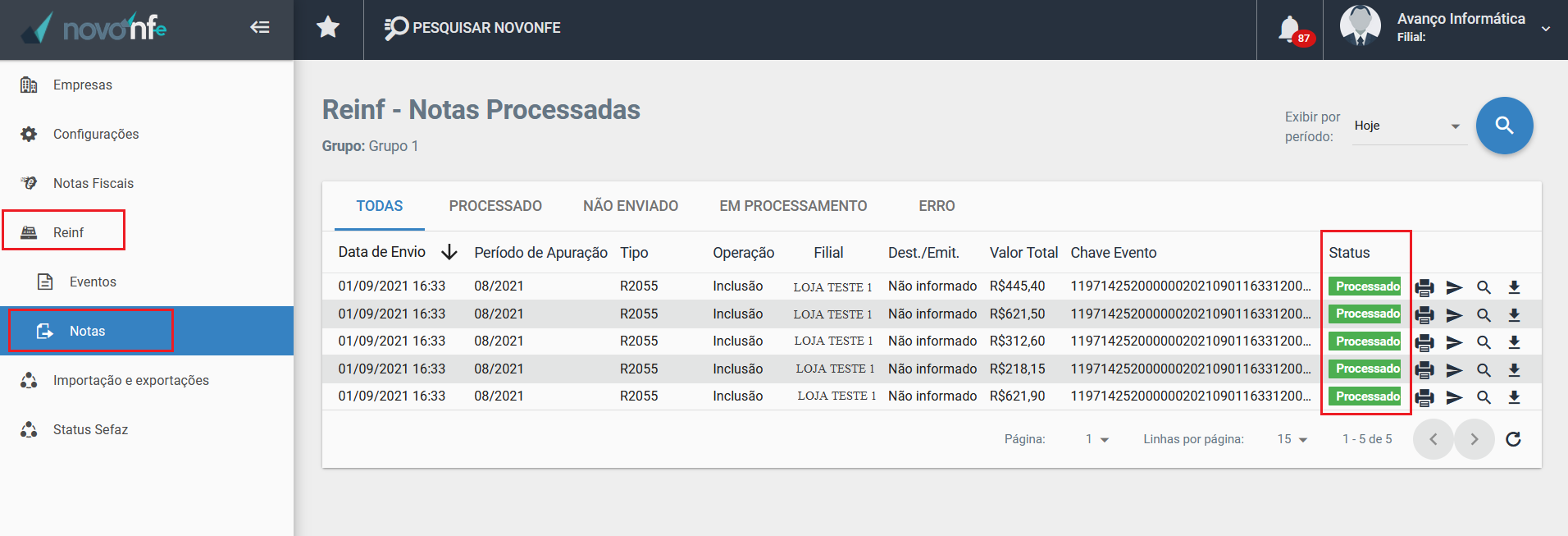Switch to the ERRO tab

pos(937,206)
